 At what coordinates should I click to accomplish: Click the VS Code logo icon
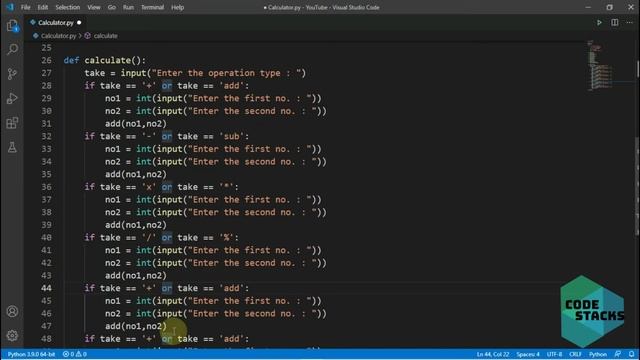pyautogui.click(x=9, y=7)
